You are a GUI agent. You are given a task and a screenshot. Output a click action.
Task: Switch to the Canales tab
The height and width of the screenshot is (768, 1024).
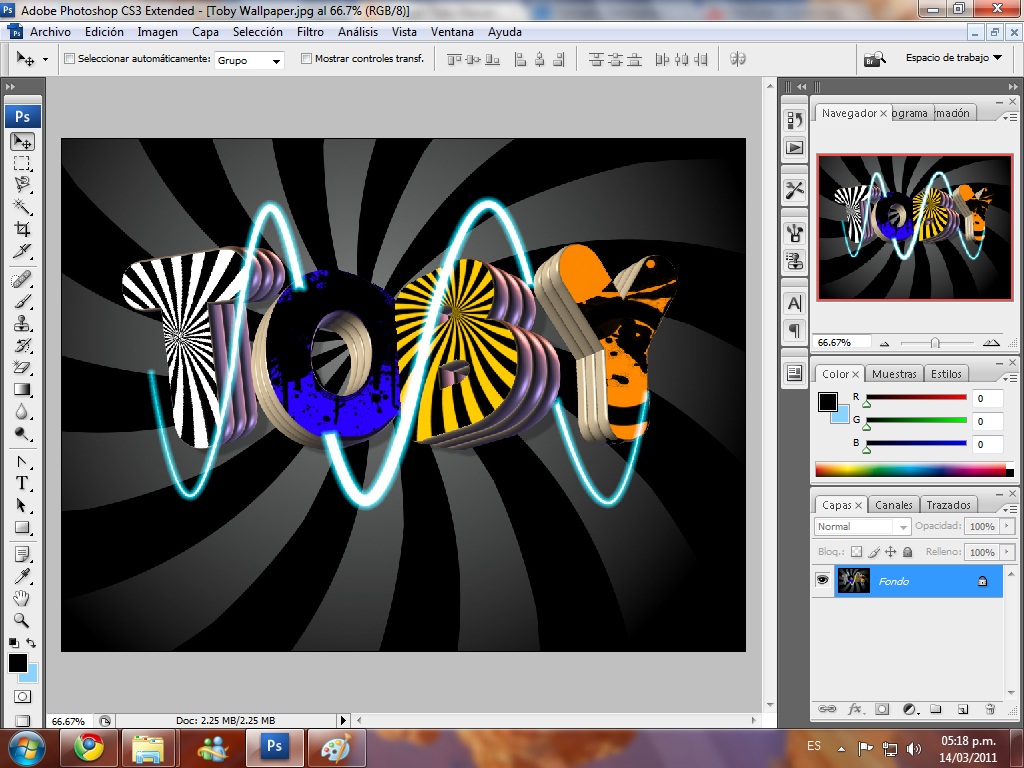(893, 505)
